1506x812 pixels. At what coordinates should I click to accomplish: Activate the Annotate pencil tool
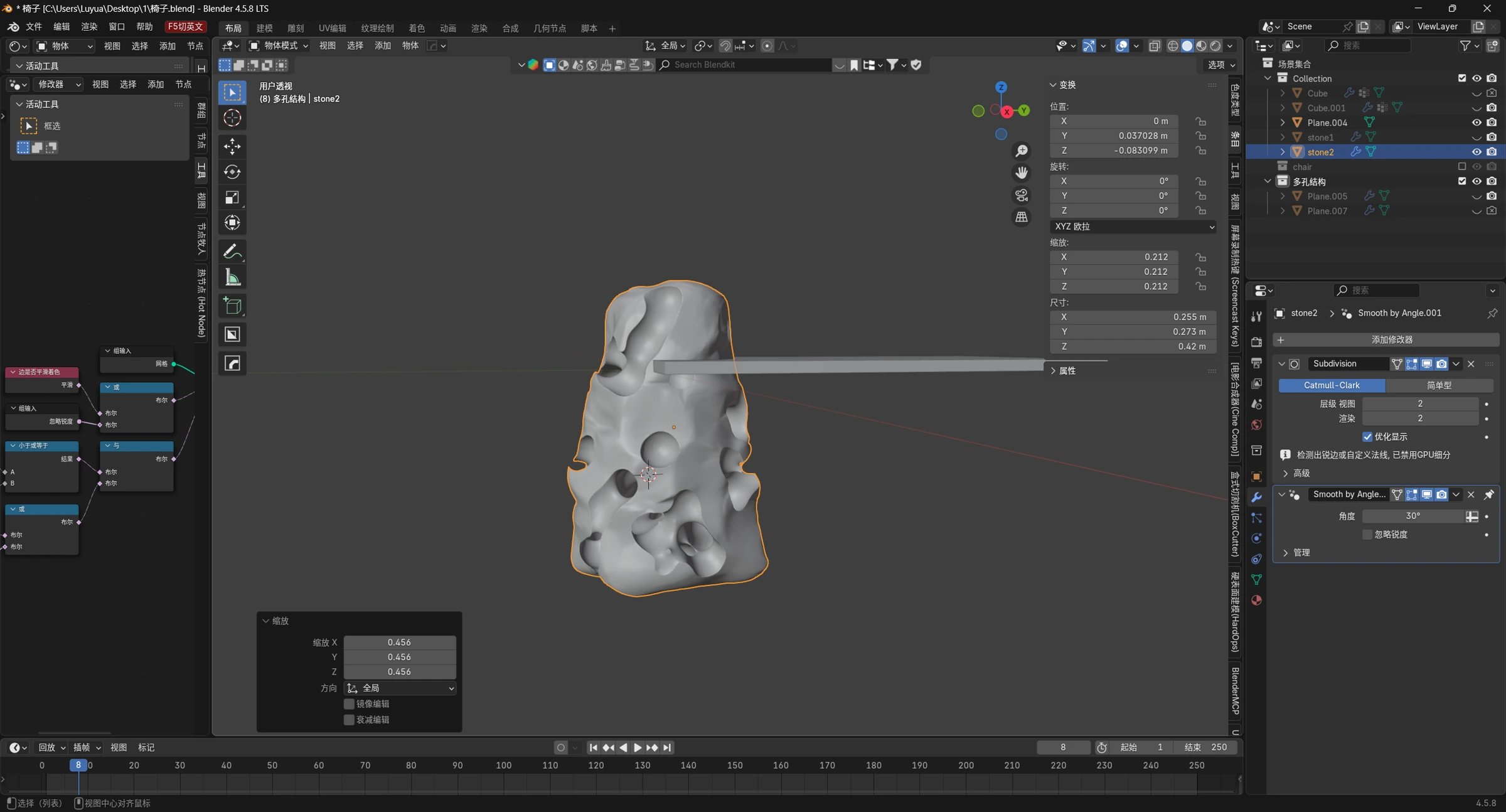pos(232,252)
